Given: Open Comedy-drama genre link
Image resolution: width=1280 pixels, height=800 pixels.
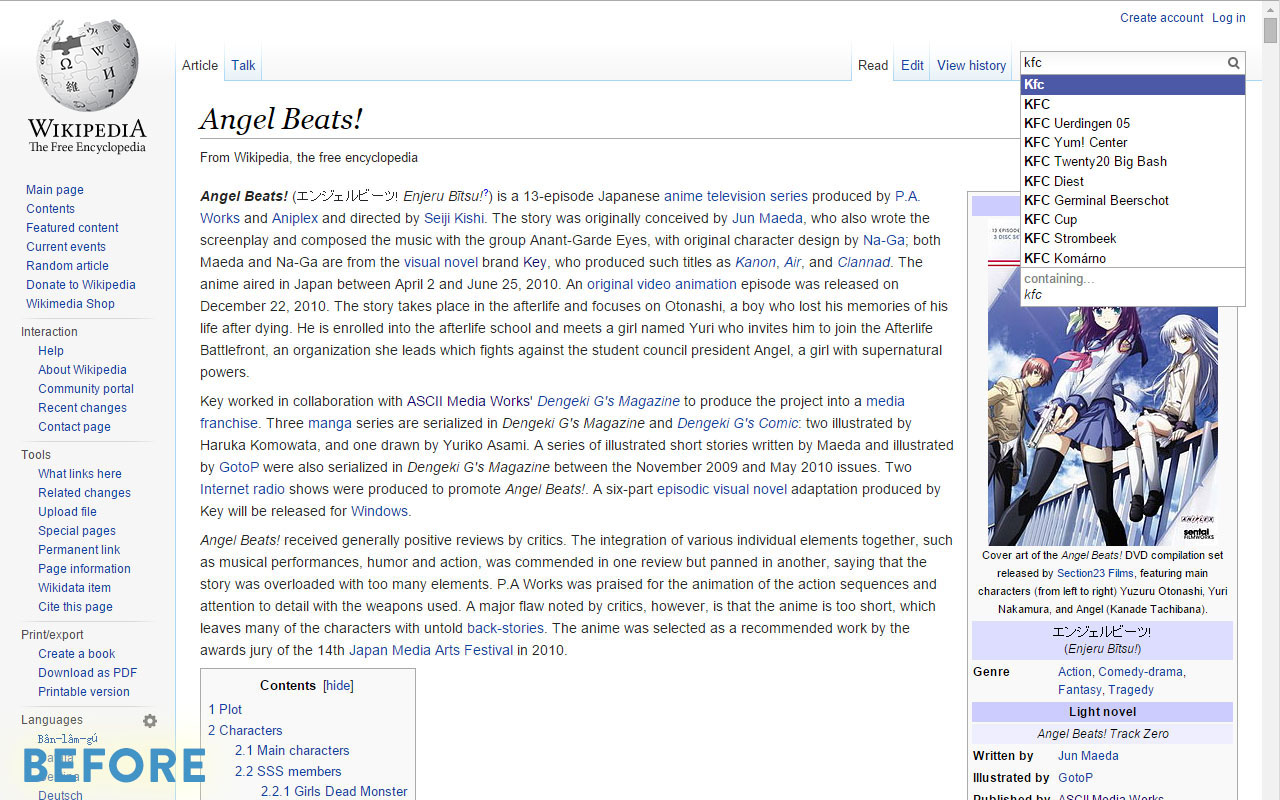Looking at the screenshot, I should click(x=1140, y=672).
